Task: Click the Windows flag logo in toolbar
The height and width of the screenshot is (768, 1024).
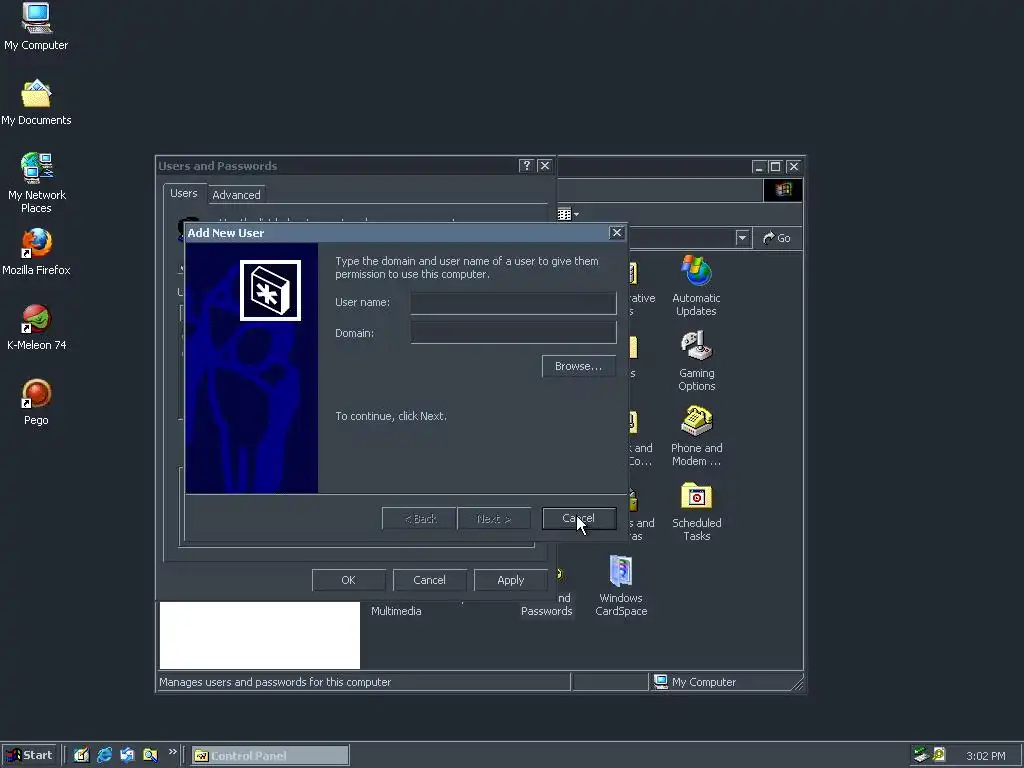Action: (783, 190)
